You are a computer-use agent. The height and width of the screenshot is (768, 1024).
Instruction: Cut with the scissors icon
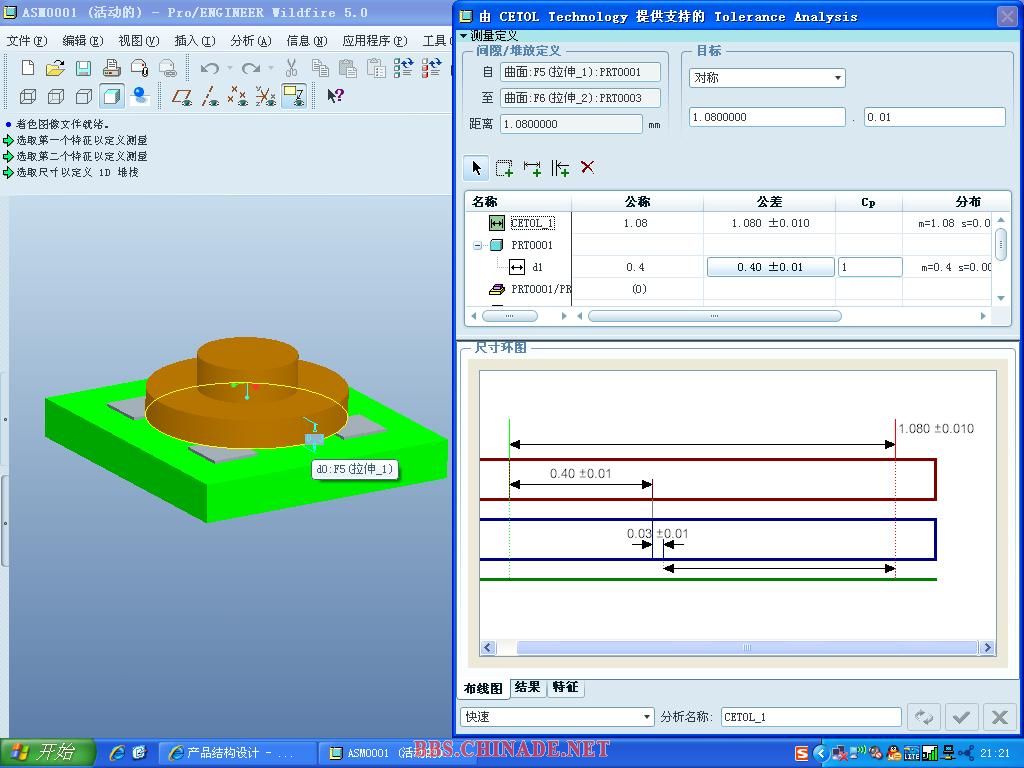point(291,68)
